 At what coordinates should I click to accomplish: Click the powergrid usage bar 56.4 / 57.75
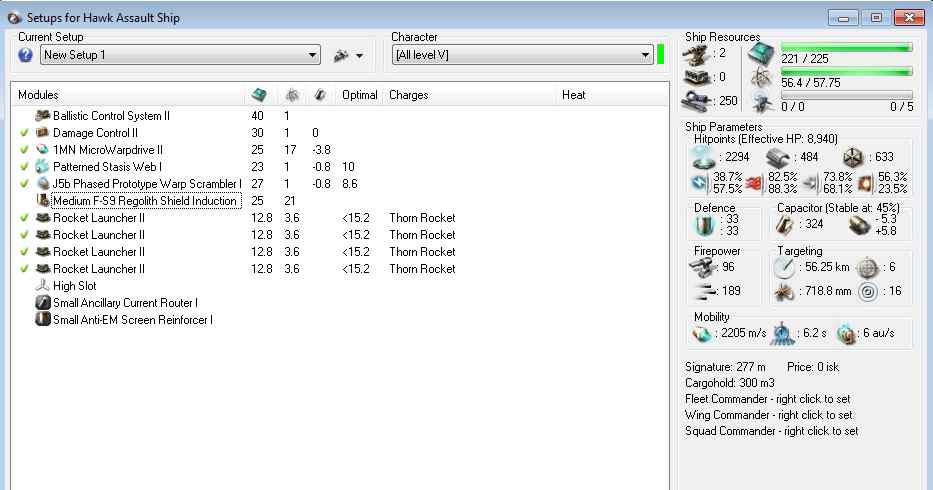pos(847,72)
